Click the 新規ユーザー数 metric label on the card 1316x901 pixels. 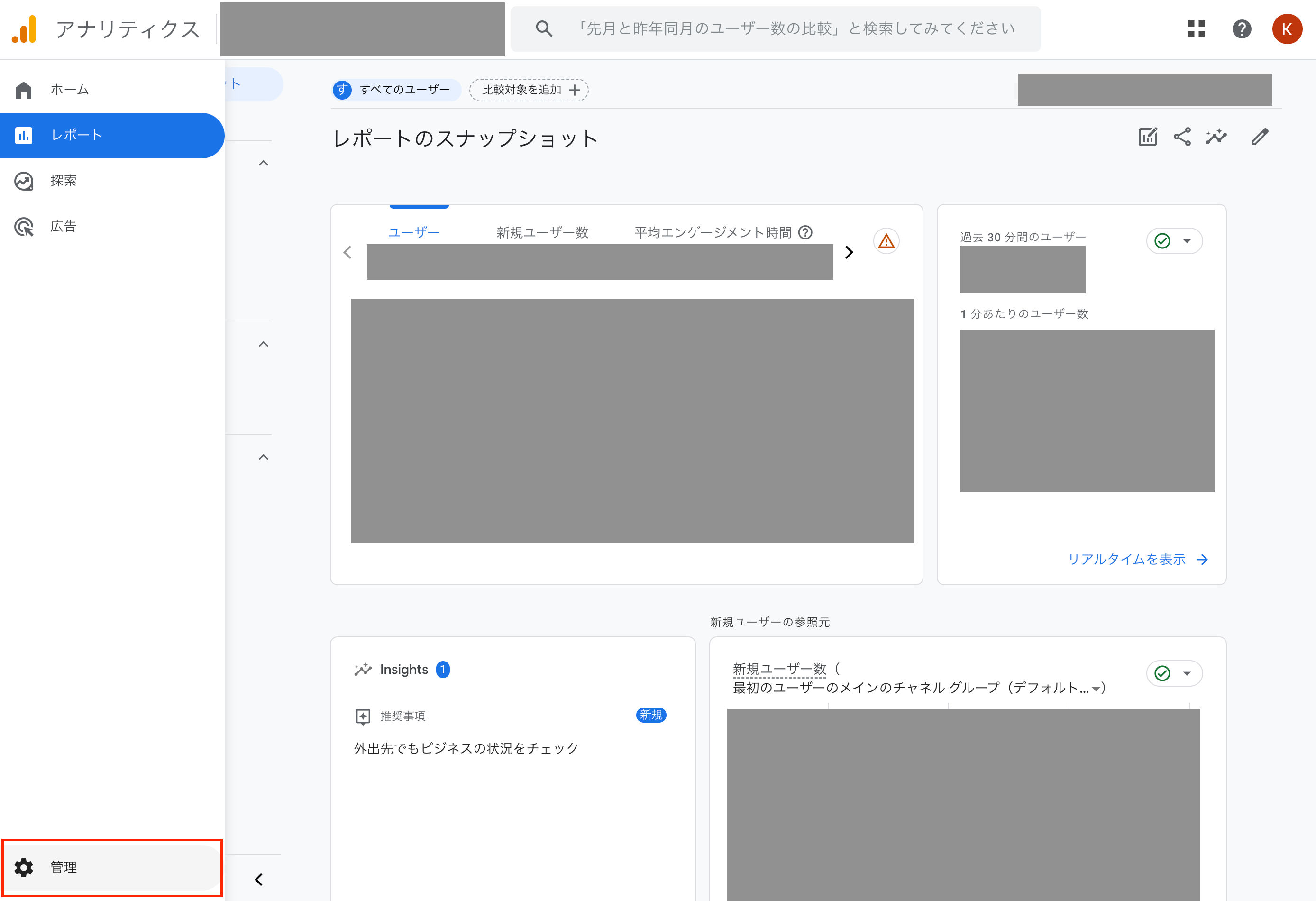tap(779, 669)
